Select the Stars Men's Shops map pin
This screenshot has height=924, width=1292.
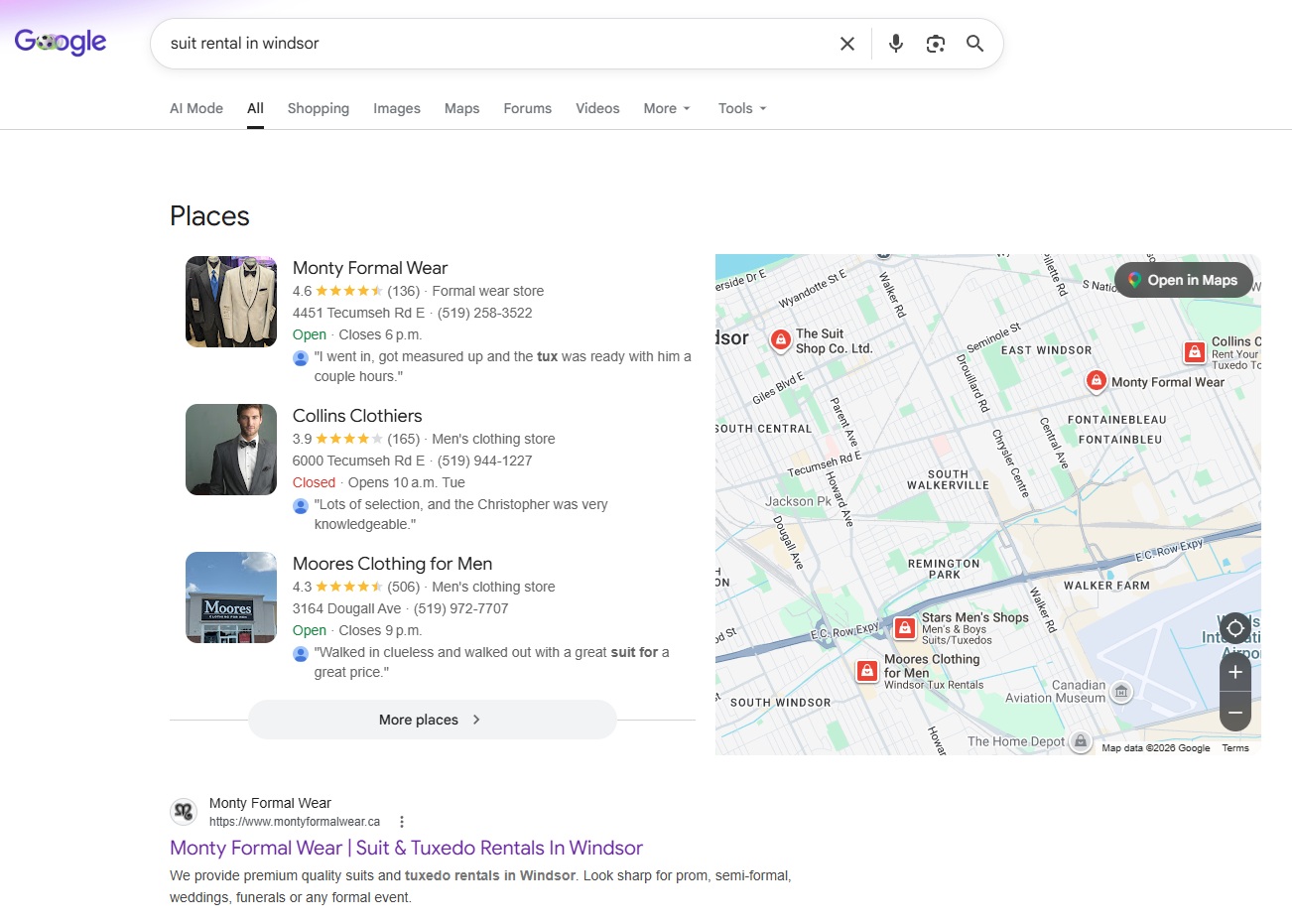pyautogui.click(x=905, y=628)
